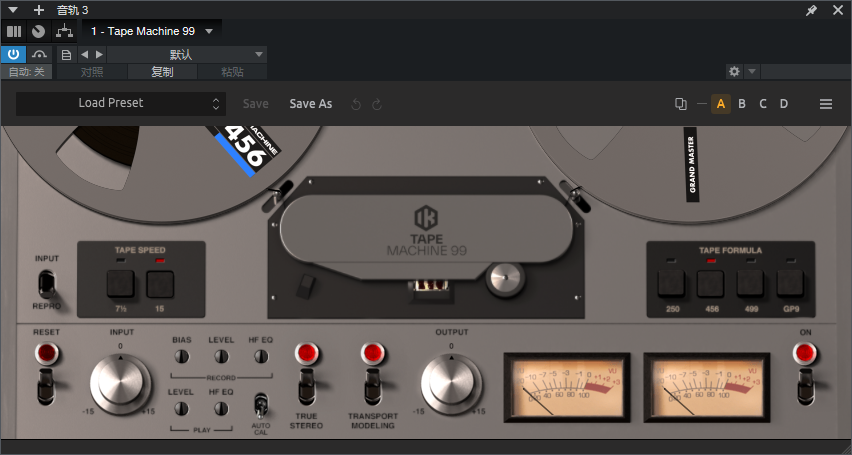The width and height of the screenshot is (852, 455).
Task: Flip the RESET lever switch
Action: point(46,386)
